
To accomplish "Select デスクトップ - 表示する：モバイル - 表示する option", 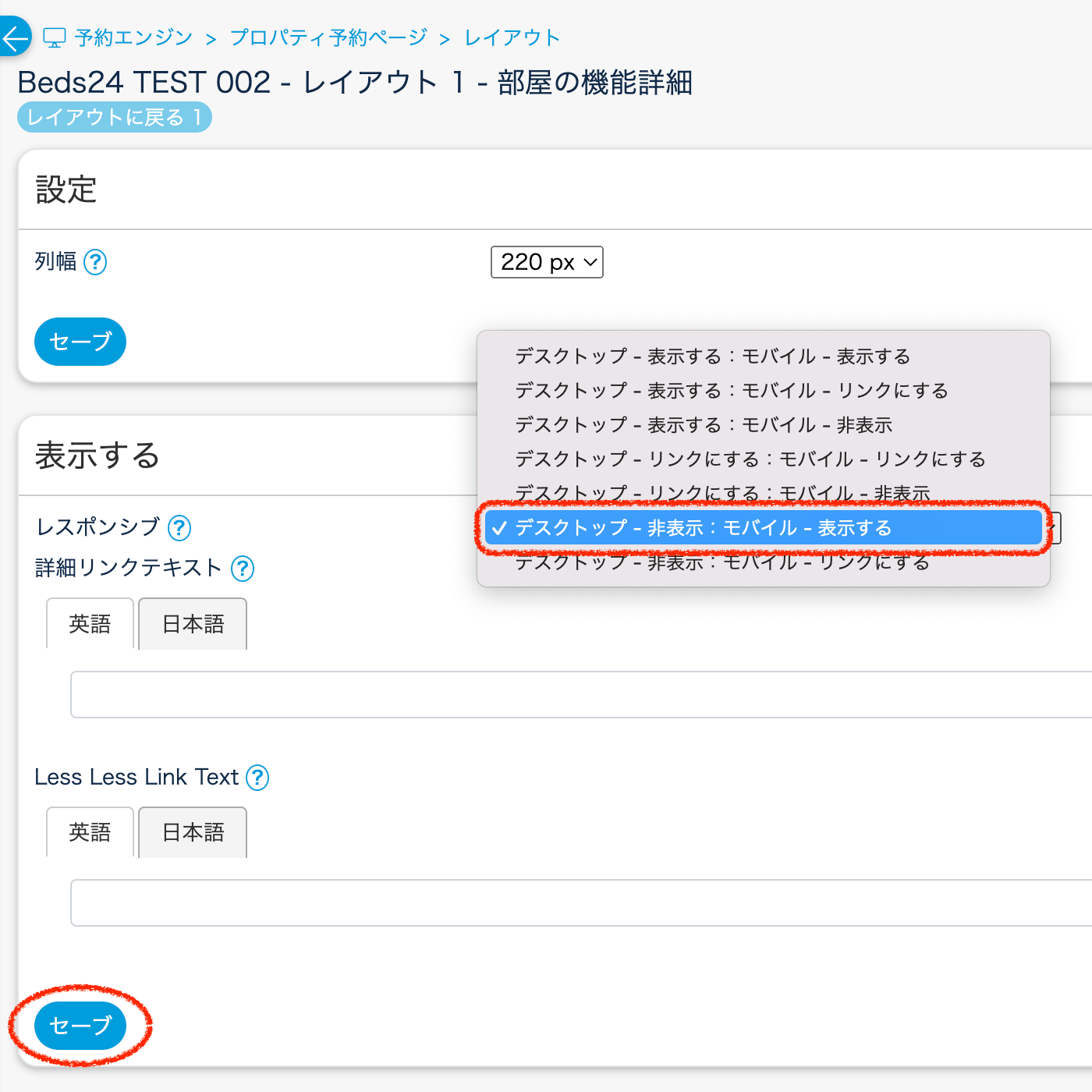I will [712, 356].
